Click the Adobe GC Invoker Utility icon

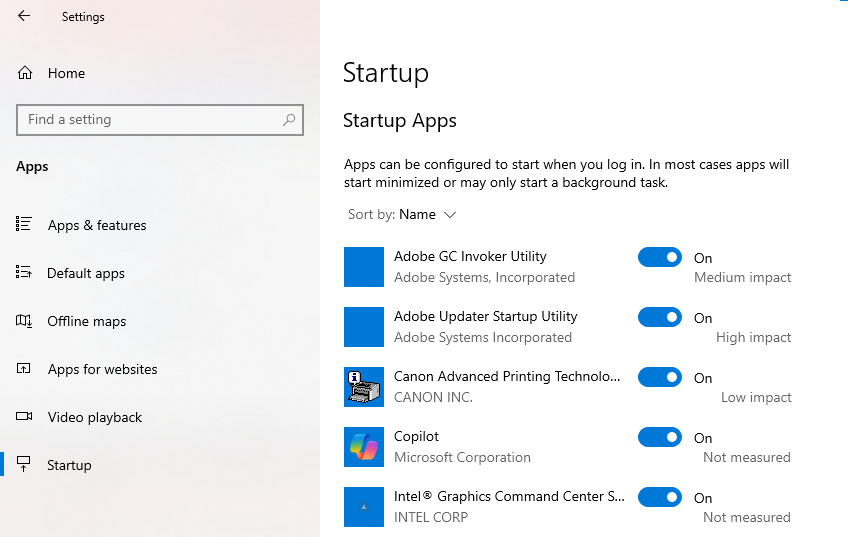click(364, 267)
